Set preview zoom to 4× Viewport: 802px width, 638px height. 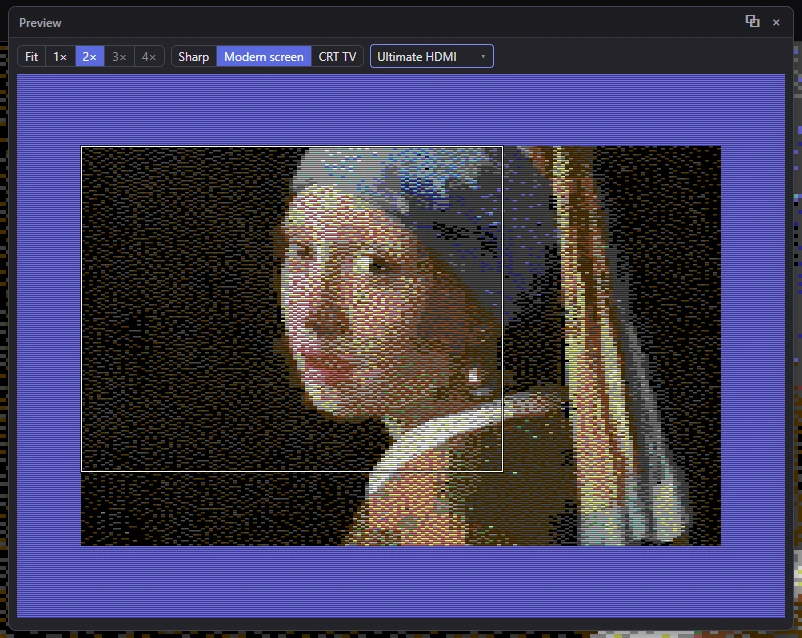click(149, 56)
